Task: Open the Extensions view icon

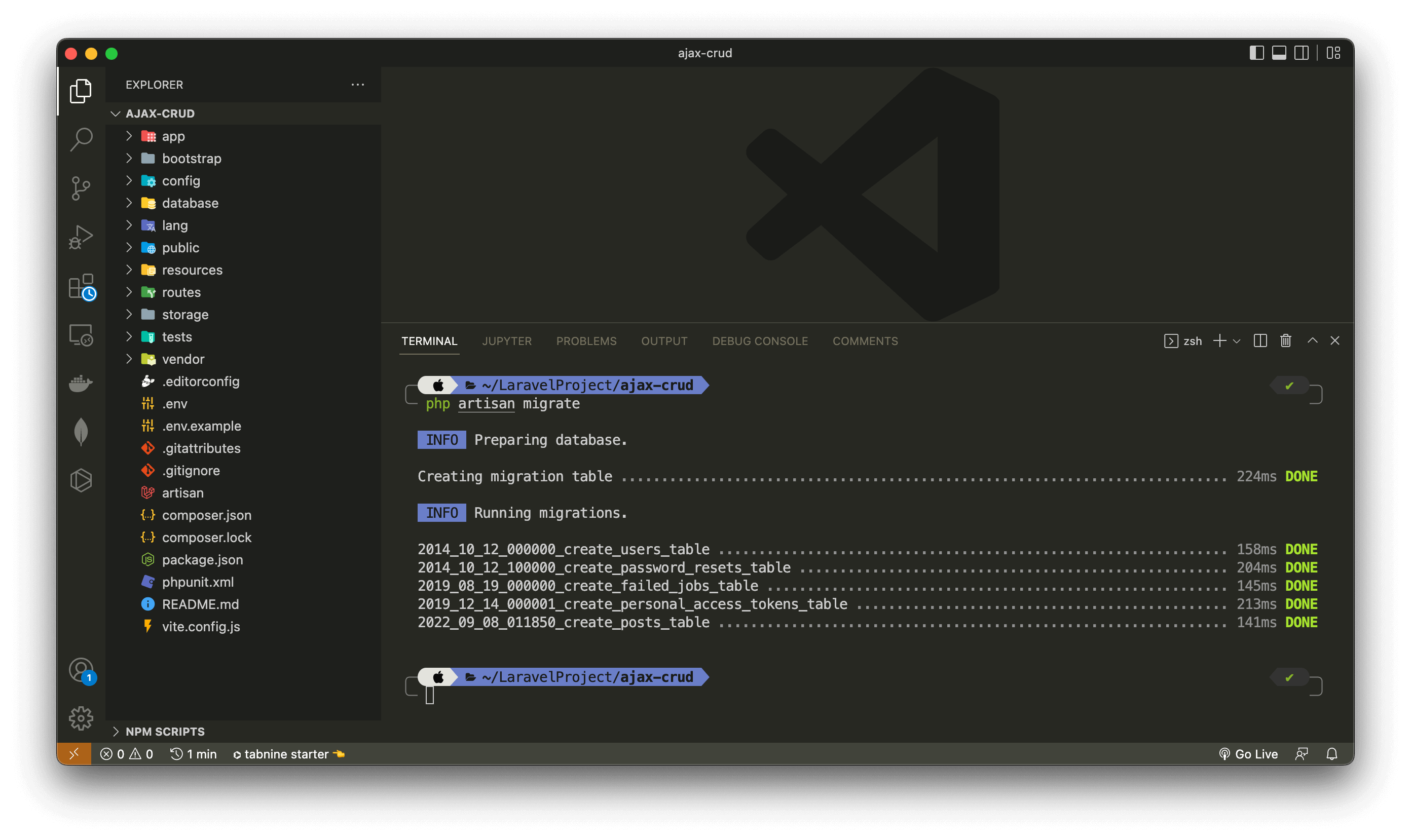Action: point(81,286)
